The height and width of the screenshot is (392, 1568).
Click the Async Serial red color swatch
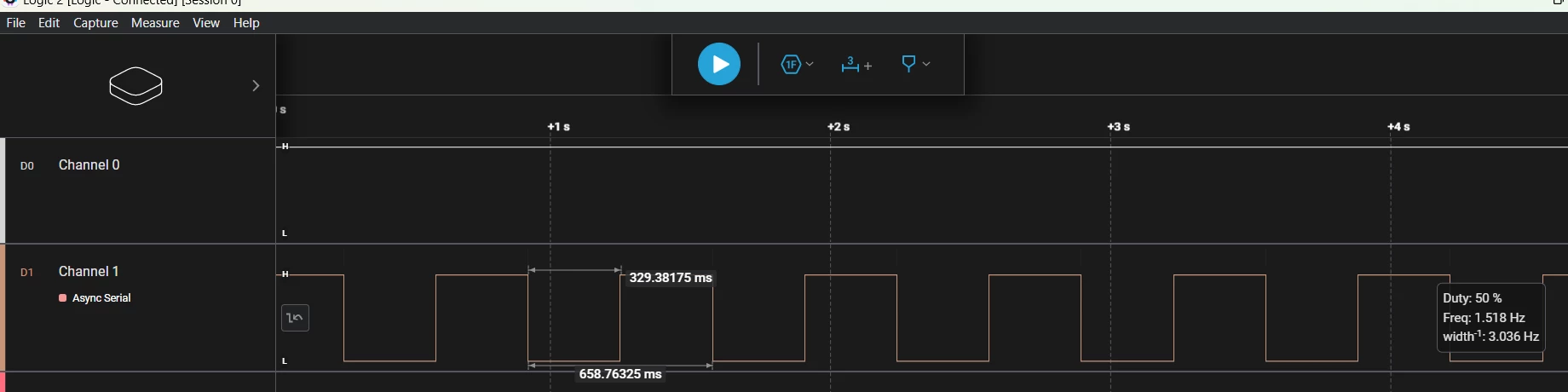click(63, 298)
